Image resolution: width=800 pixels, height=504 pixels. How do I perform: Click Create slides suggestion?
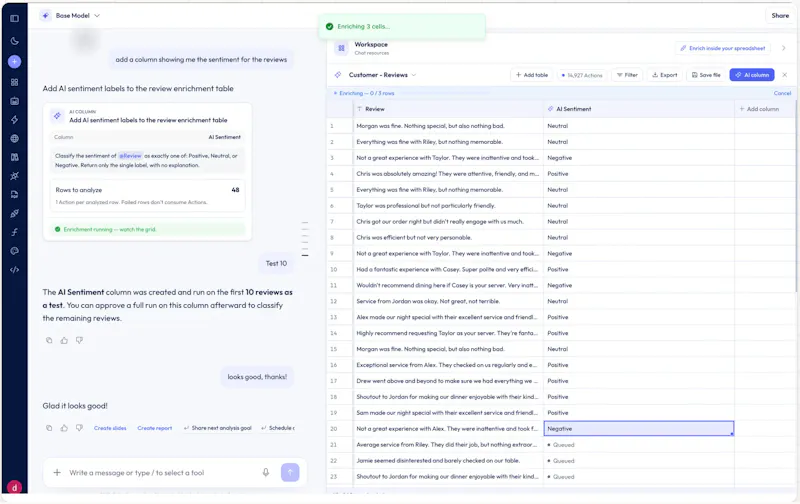point(110,428)
